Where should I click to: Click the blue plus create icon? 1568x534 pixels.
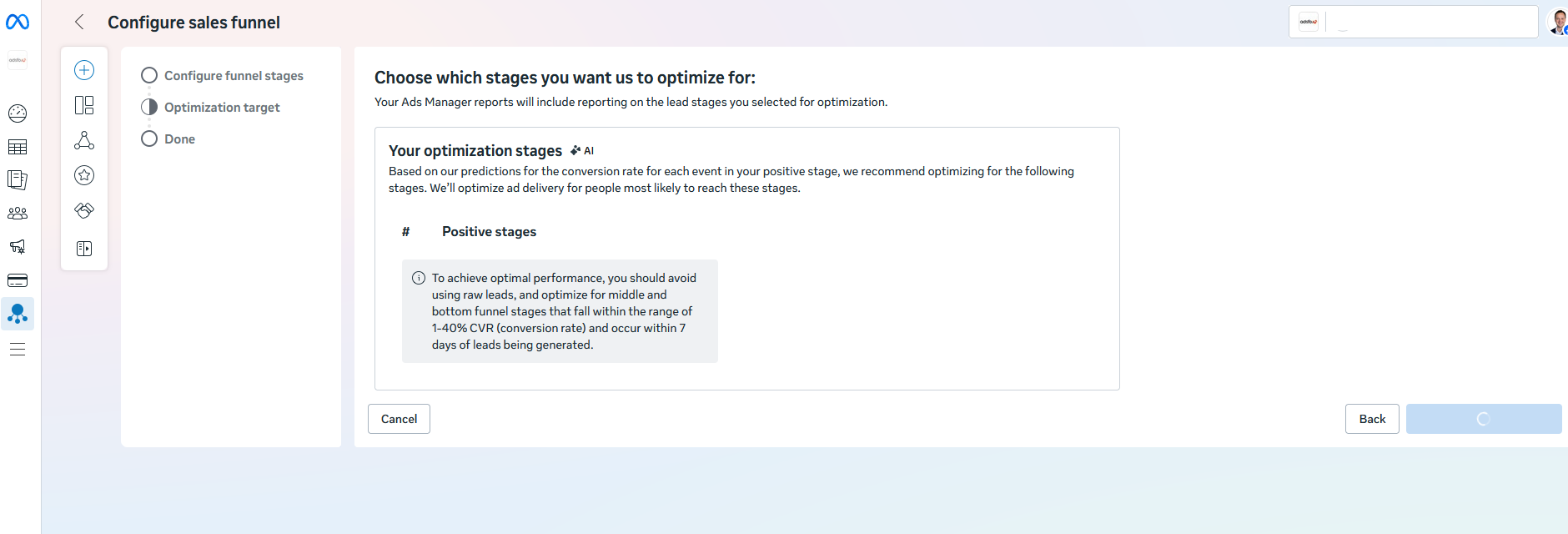pyautogui.click(x=84, y=70)
